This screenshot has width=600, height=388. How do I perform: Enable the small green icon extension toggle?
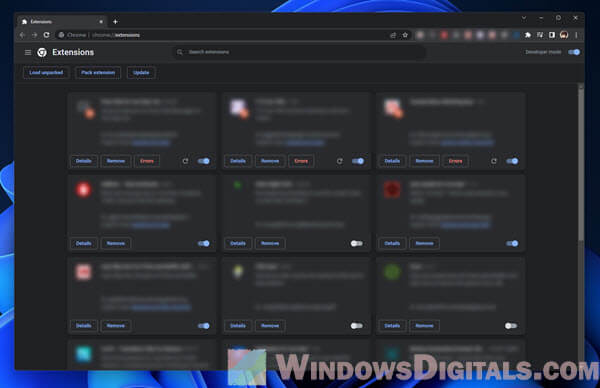tap(357, 243)
